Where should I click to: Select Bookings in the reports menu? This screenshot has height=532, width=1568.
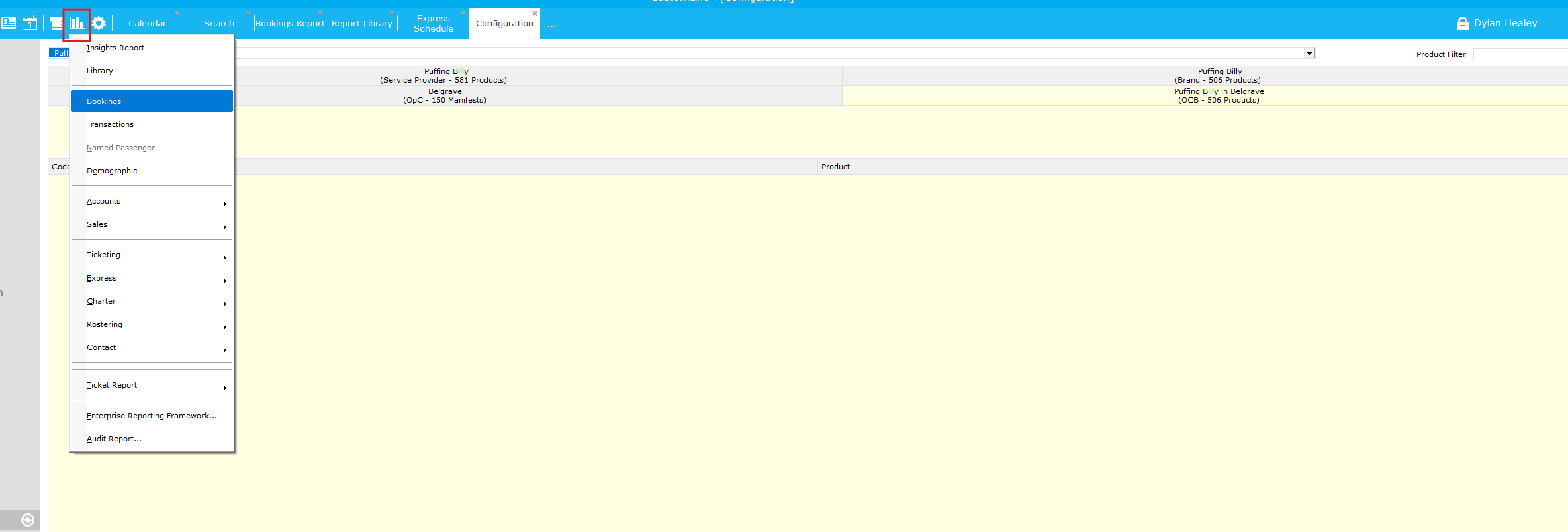click(152, 101)
